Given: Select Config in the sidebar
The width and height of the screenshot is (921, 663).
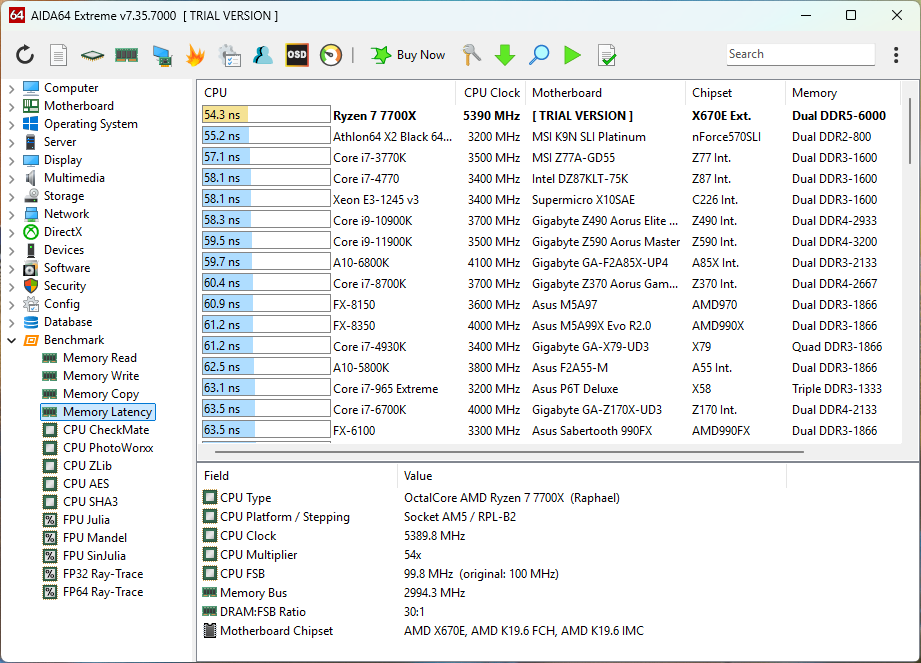Looking at the screenshot, I should (62, 304).
